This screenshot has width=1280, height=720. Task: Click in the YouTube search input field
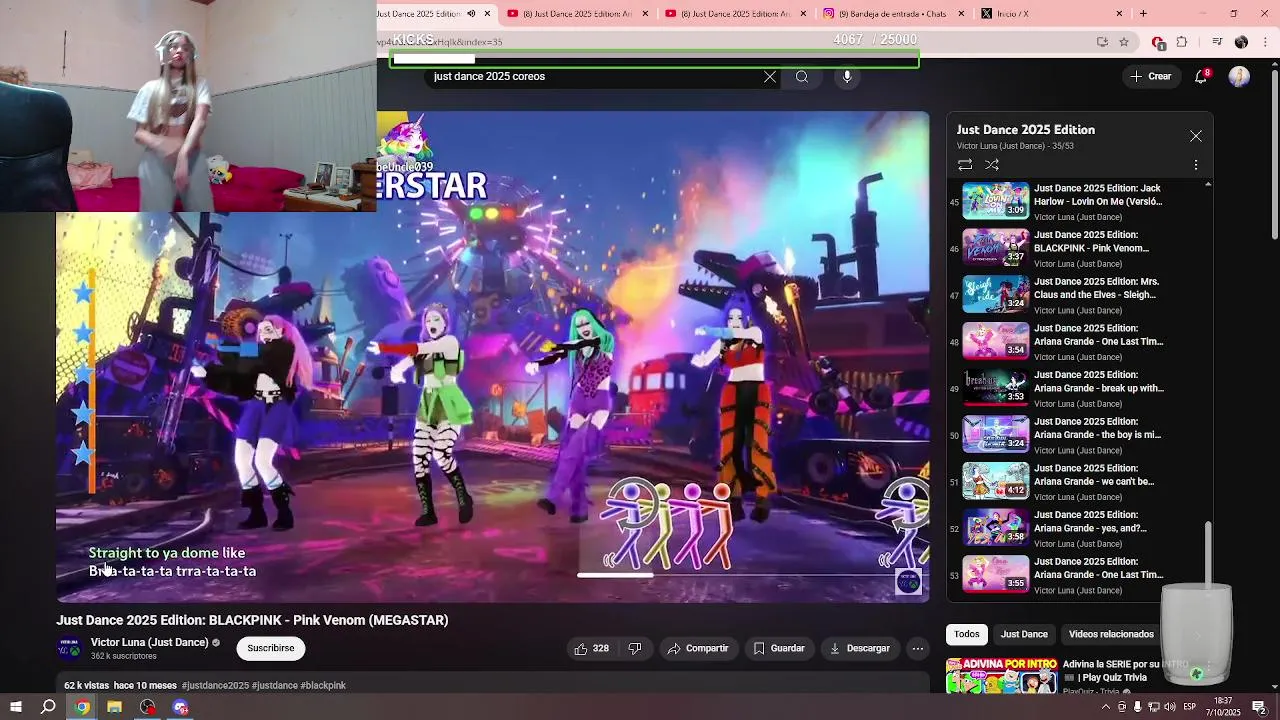(x=590, y=77)
